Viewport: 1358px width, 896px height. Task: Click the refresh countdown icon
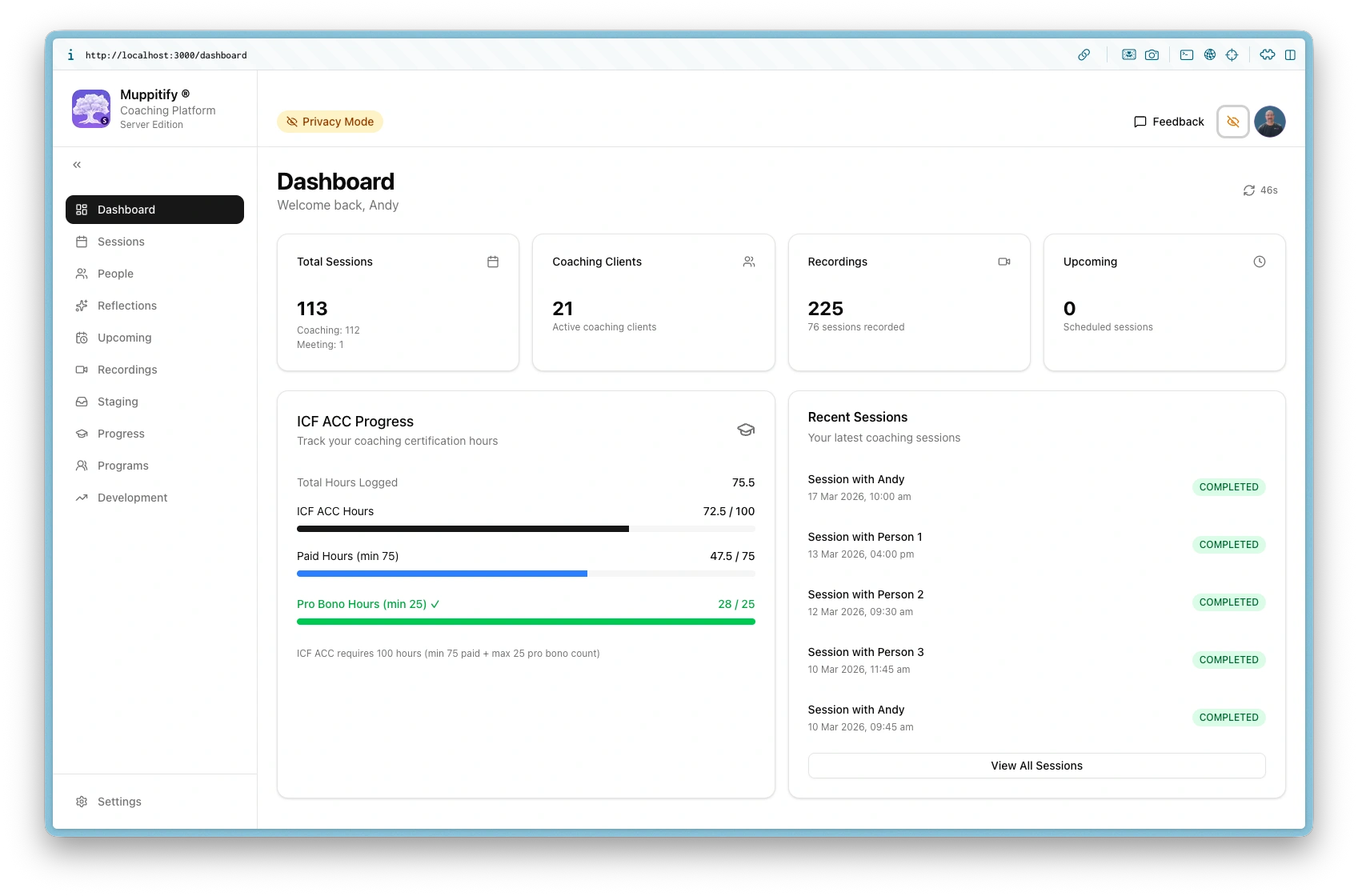click(x=1248, y=190)
